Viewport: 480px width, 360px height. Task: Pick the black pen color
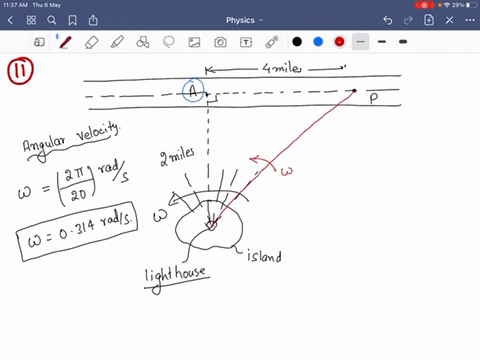click(297, 42)
